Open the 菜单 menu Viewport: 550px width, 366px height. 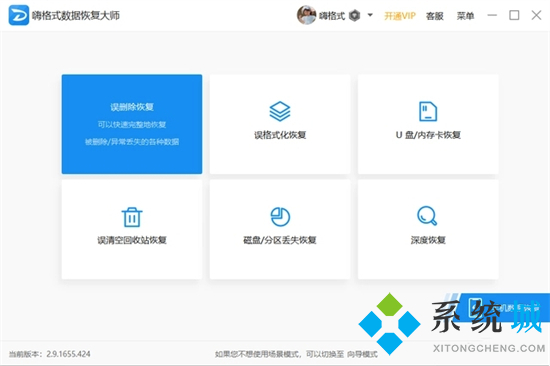[x=465, y=16]
